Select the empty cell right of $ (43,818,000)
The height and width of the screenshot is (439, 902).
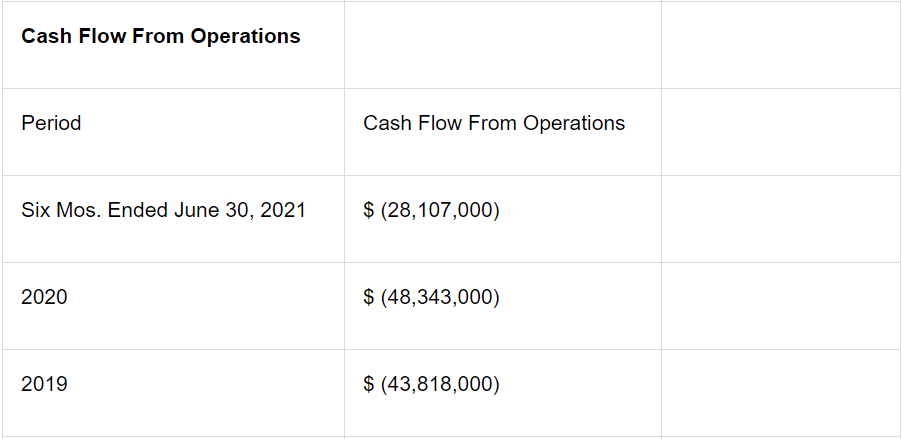(x=780, y=392)
